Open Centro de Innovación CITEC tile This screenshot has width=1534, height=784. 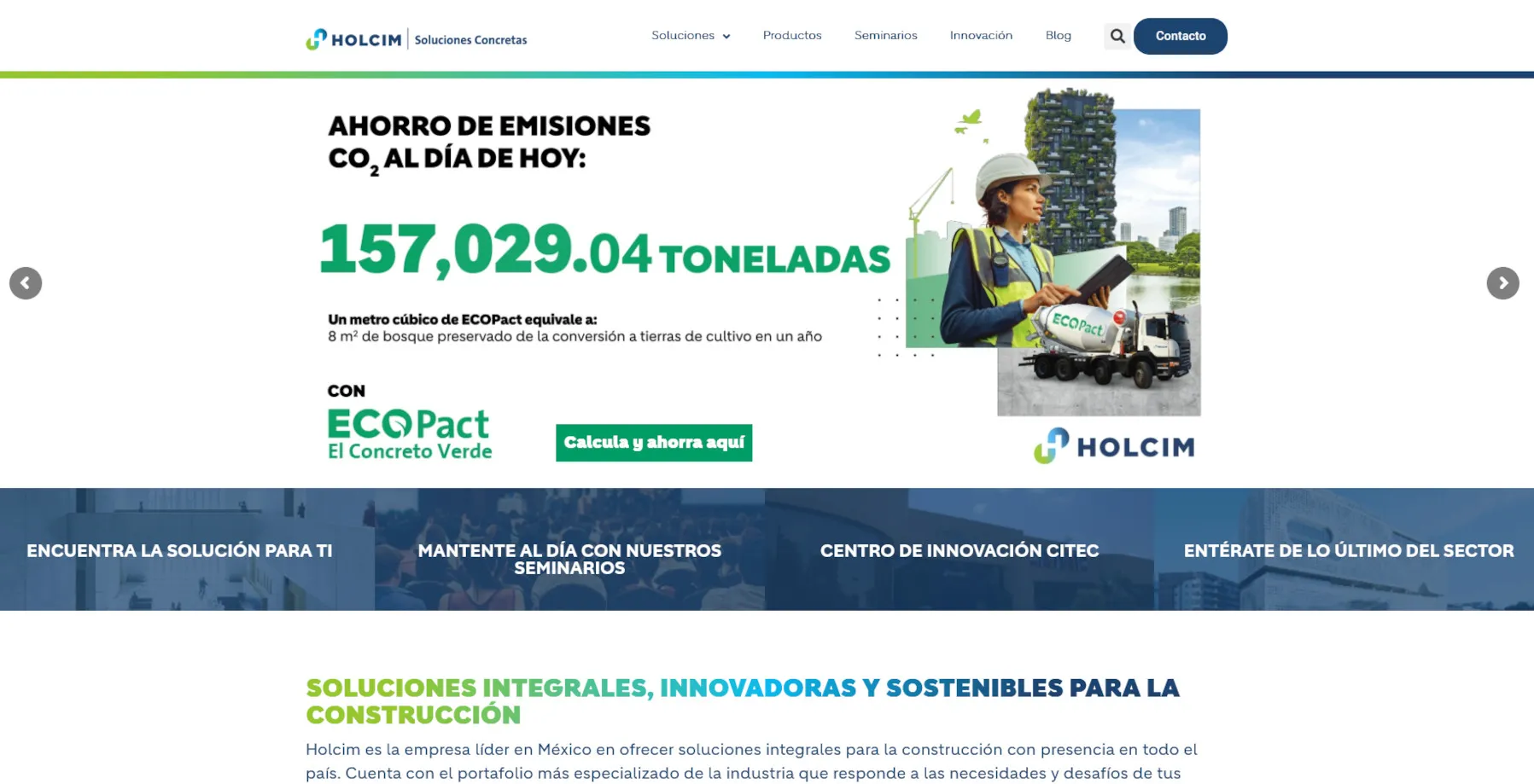959,549
